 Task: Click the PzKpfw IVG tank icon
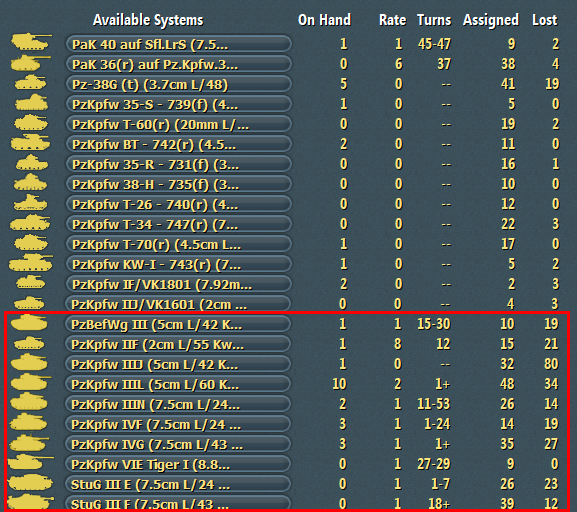[x=29, y=442]
